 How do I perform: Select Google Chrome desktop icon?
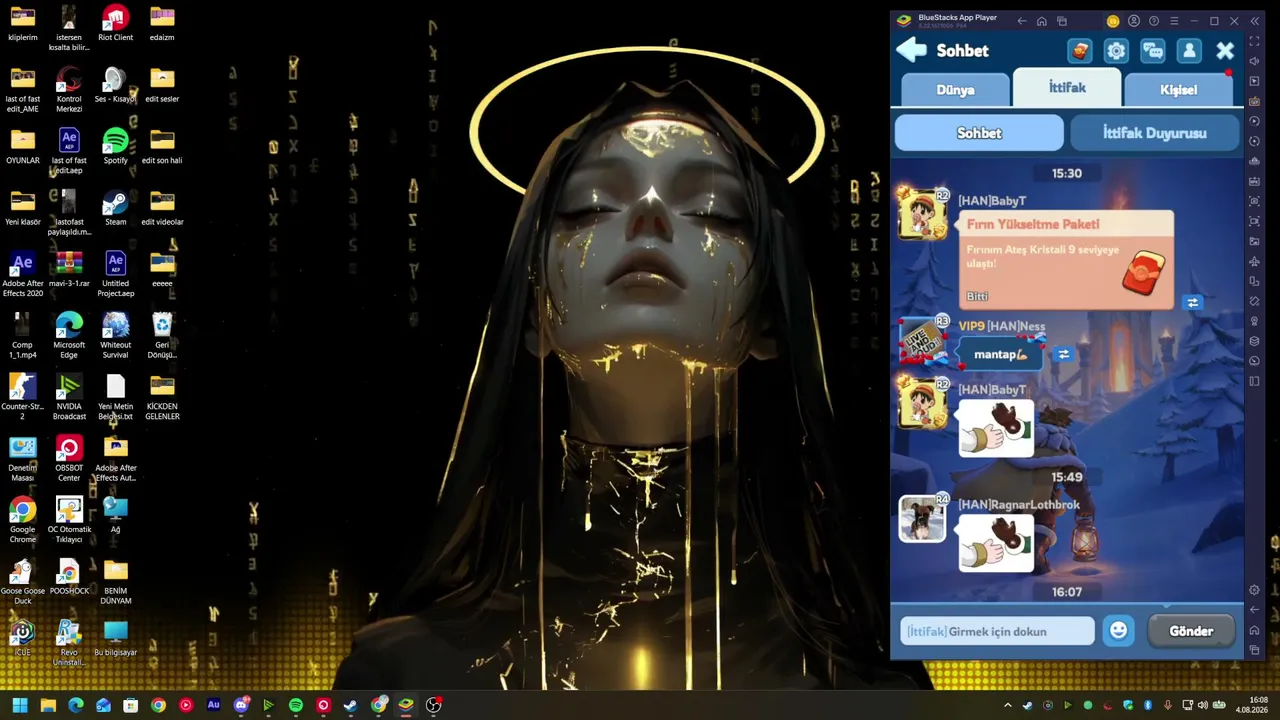pos(22,520)
